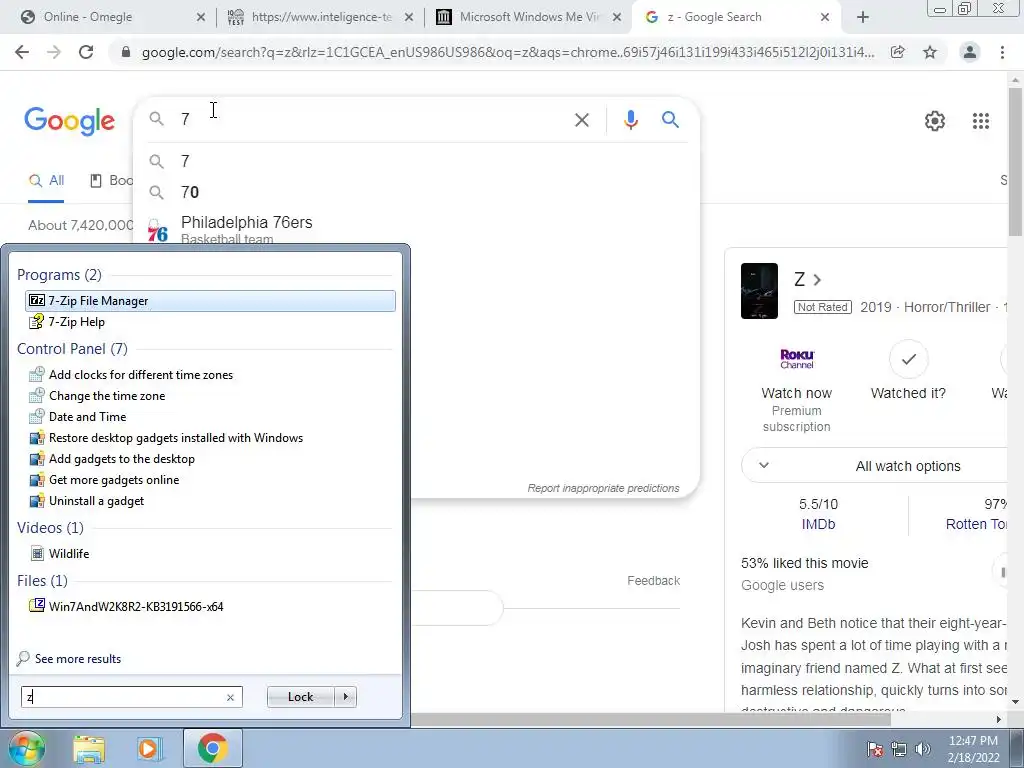Open Chrome profile avatar

pyautogui.click(x=970, y=52)
